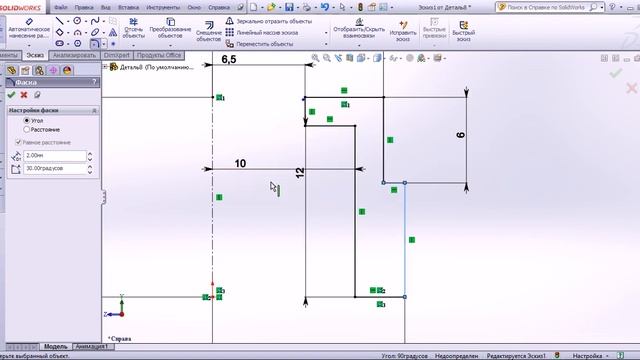640x360 pixels.
Task: Click the Rebuild traffic light icon
Action: (360, 7)
